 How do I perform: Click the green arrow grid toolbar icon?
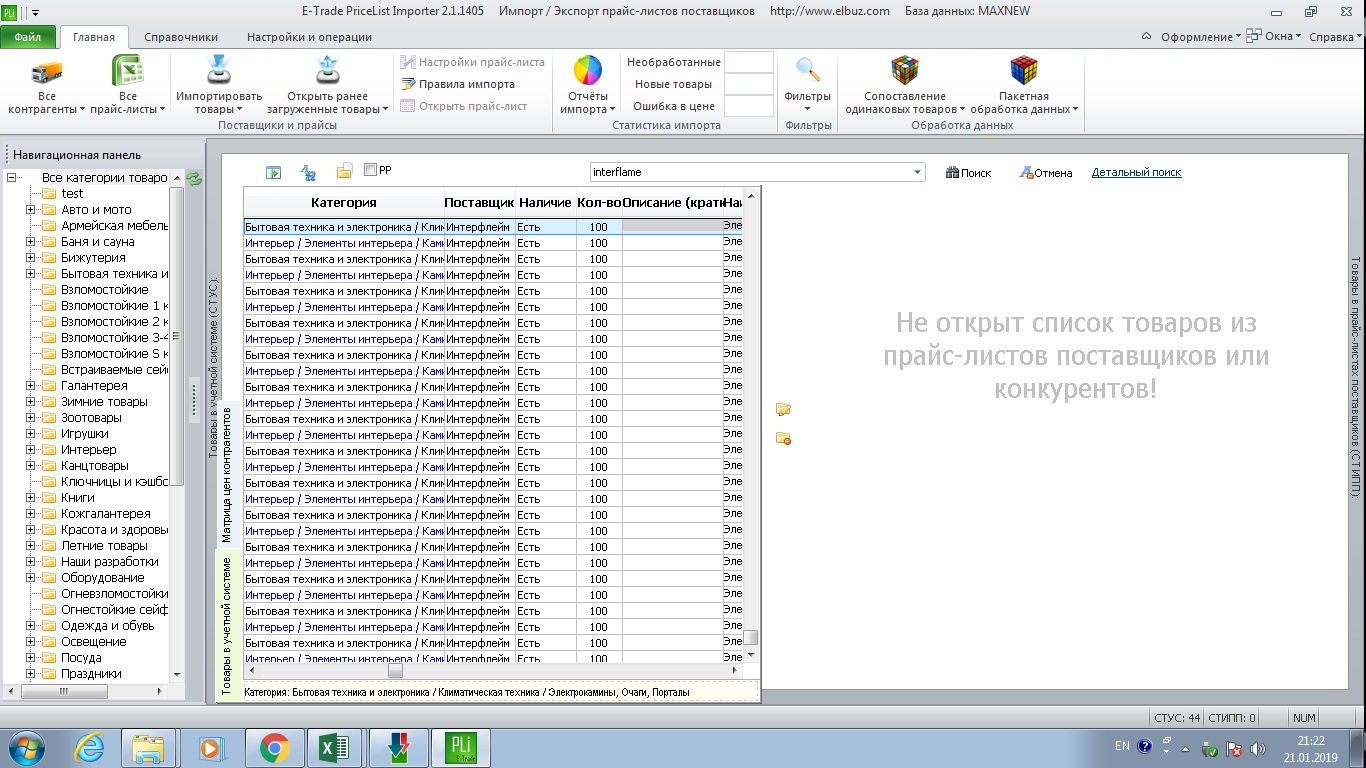[273, 172]
